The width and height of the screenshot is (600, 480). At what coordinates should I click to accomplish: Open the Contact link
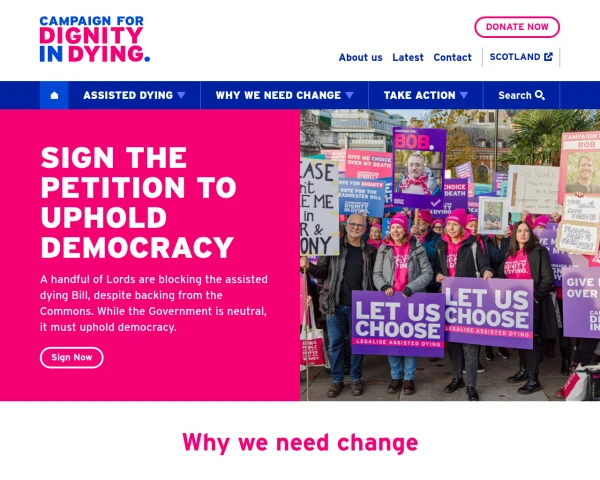452,57
